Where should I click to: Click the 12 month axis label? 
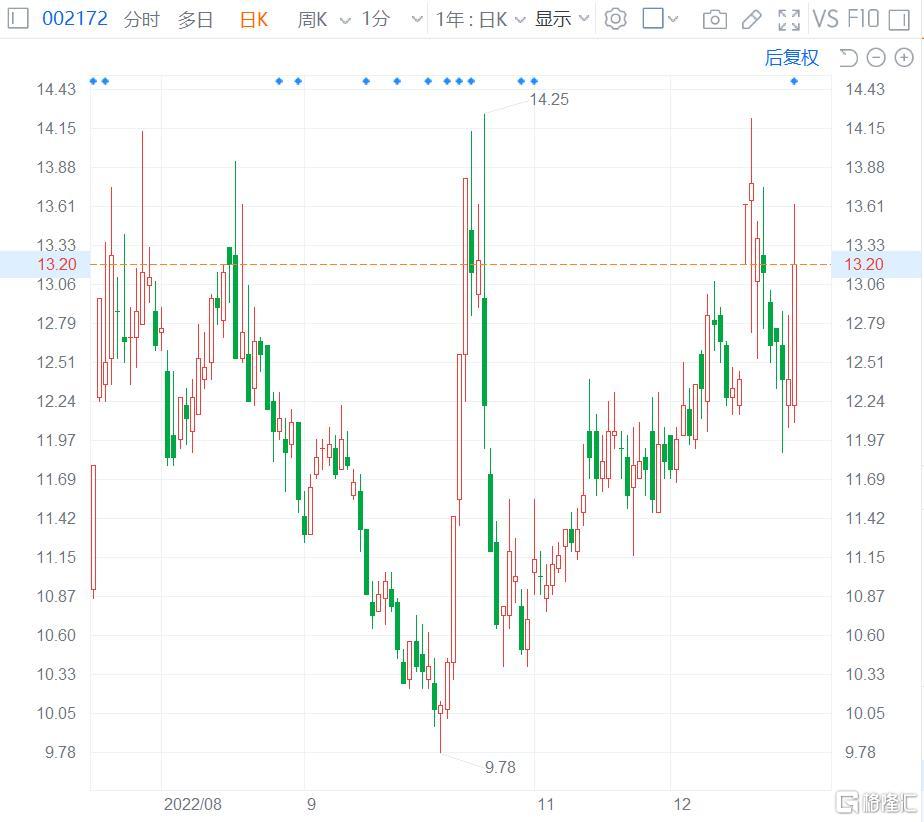click(682, 804)
